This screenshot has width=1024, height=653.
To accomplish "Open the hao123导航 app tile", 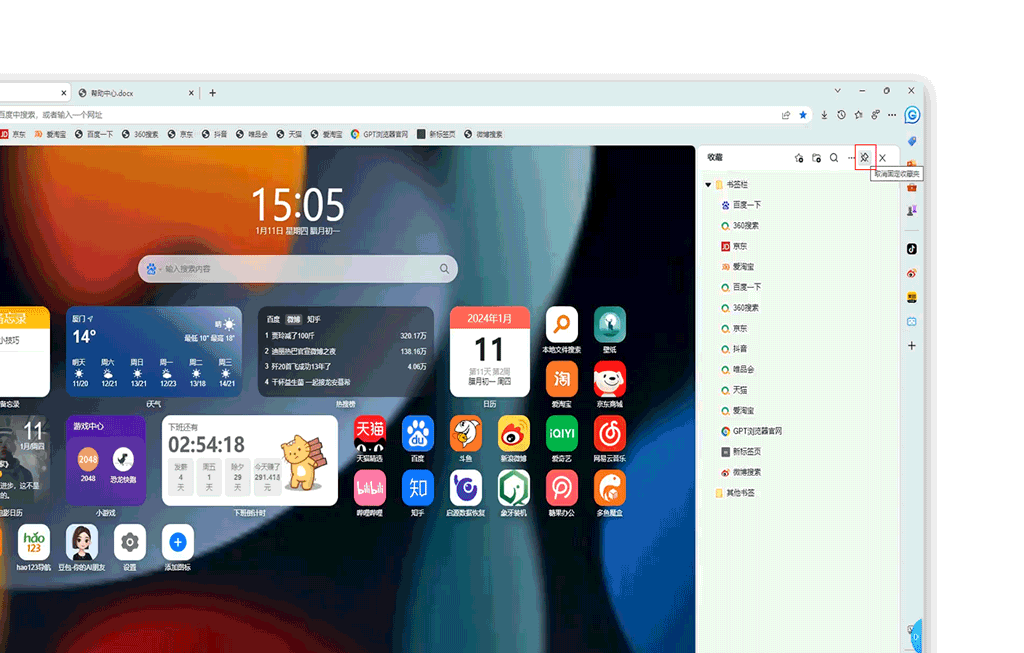I will tap(33, 547).
